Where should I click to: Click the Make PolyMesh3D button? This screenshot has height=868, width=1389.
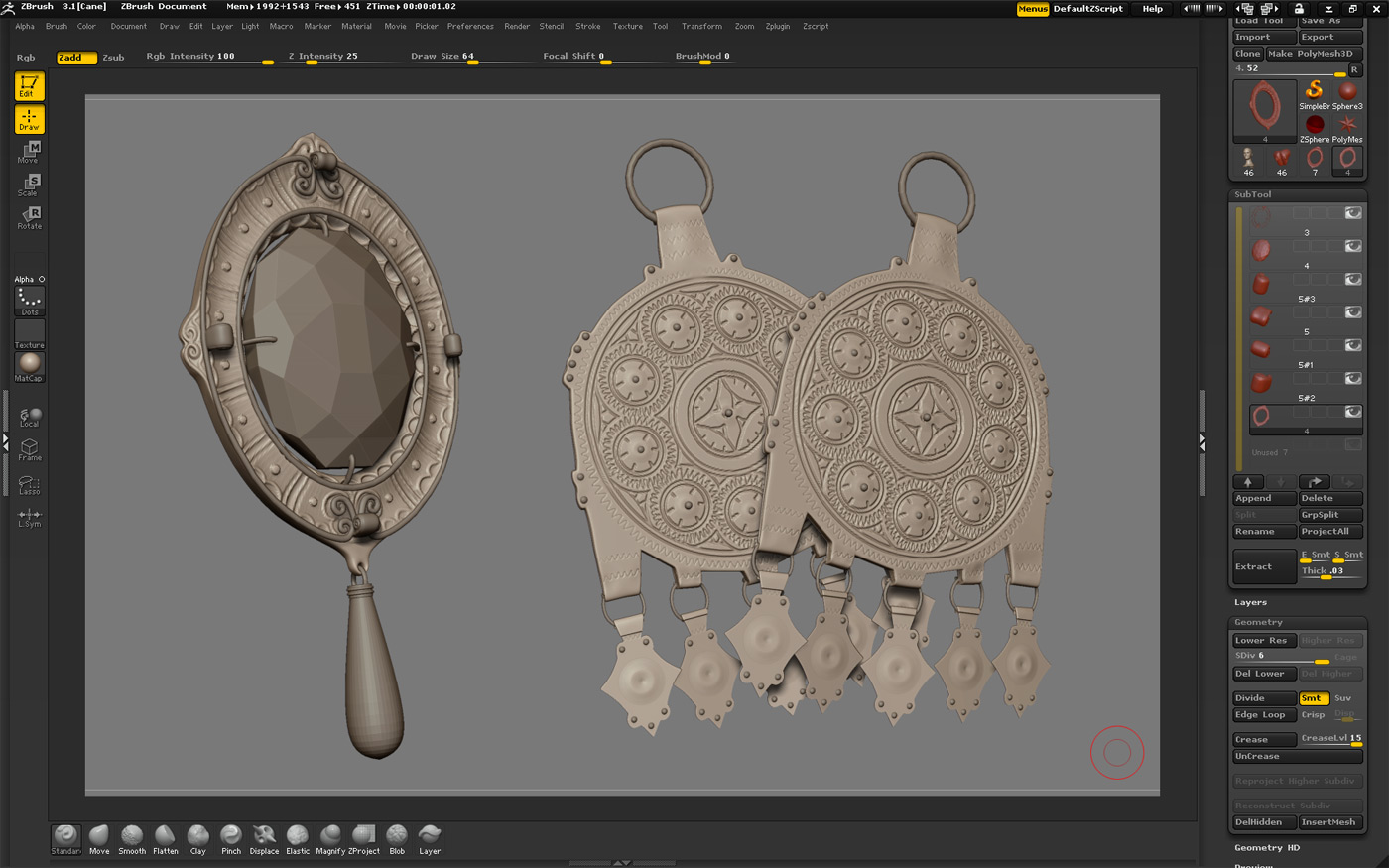tap(1315, 54)
